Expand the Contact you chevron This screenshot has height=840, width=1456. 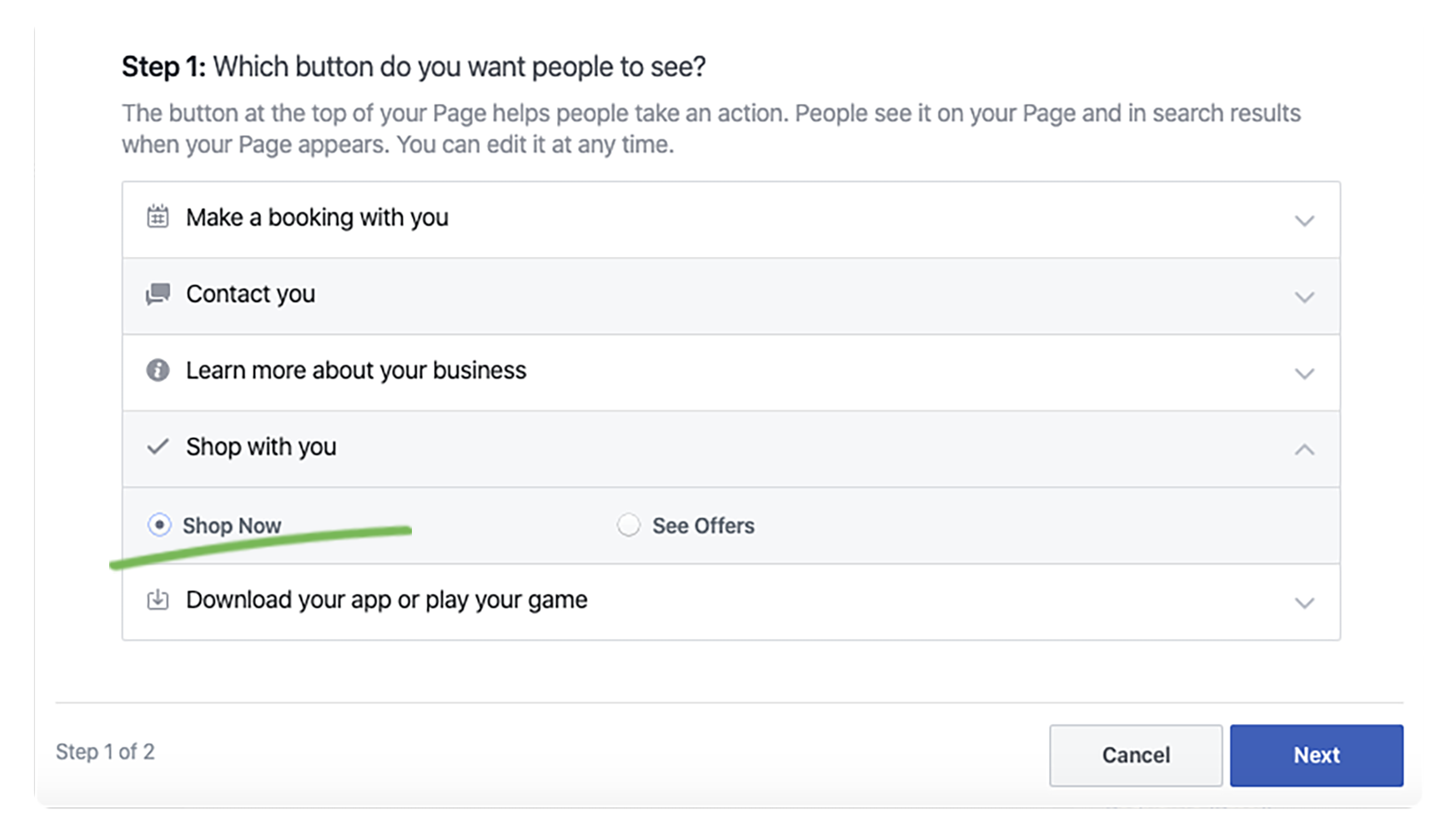pyautogui.click(x=1304, y=297)
